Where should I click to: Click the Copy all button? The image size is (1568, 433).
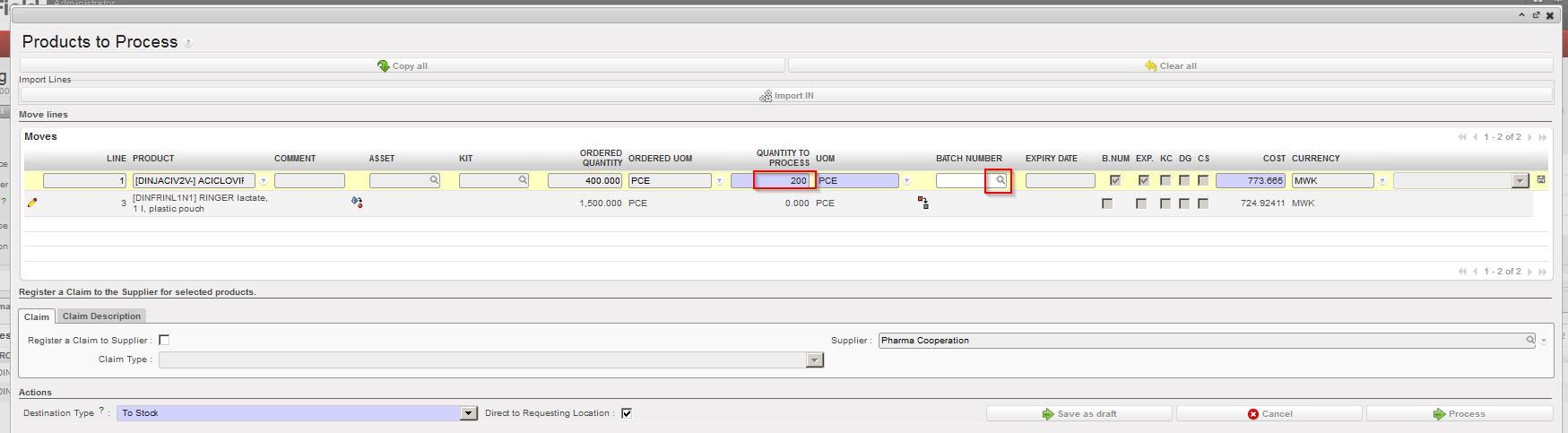403,65
